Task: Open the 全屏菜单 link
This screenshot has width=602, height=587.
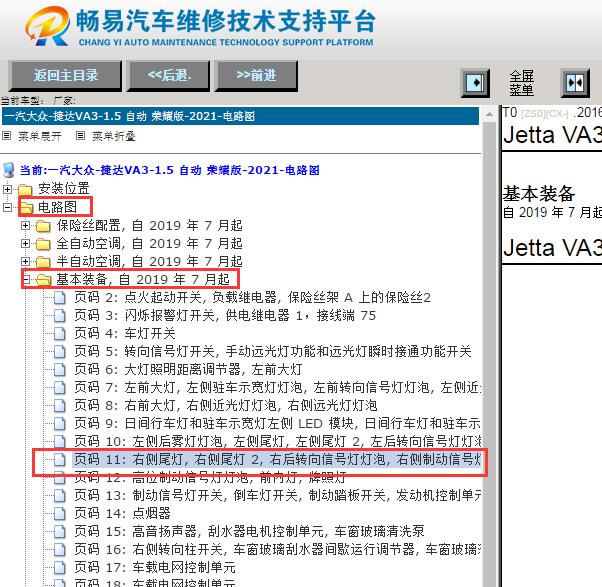Action: pyautogui.click(x=522, y=83)
